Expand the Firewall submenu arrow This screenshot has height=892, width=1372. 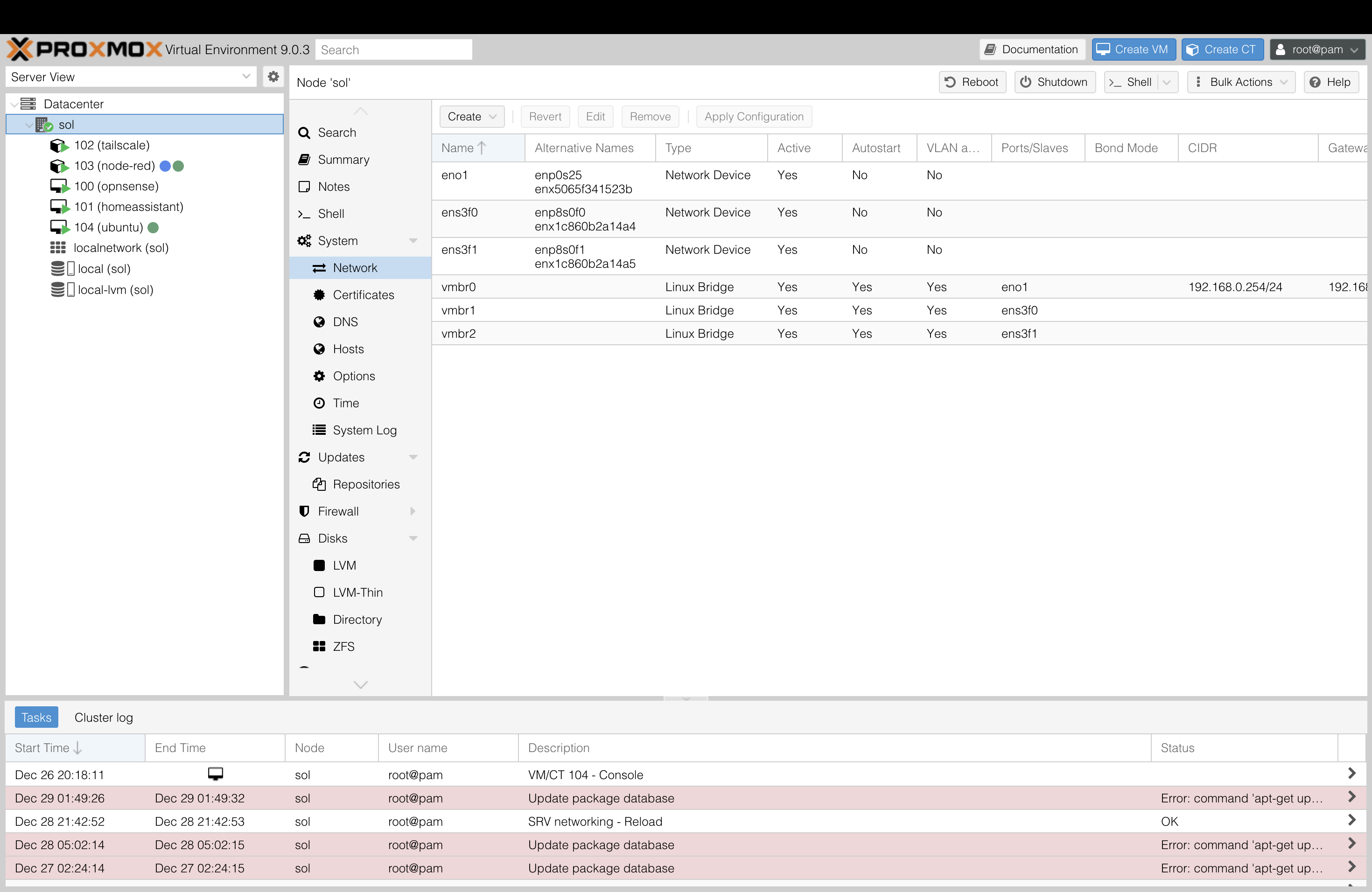click(x=413, y=512)
